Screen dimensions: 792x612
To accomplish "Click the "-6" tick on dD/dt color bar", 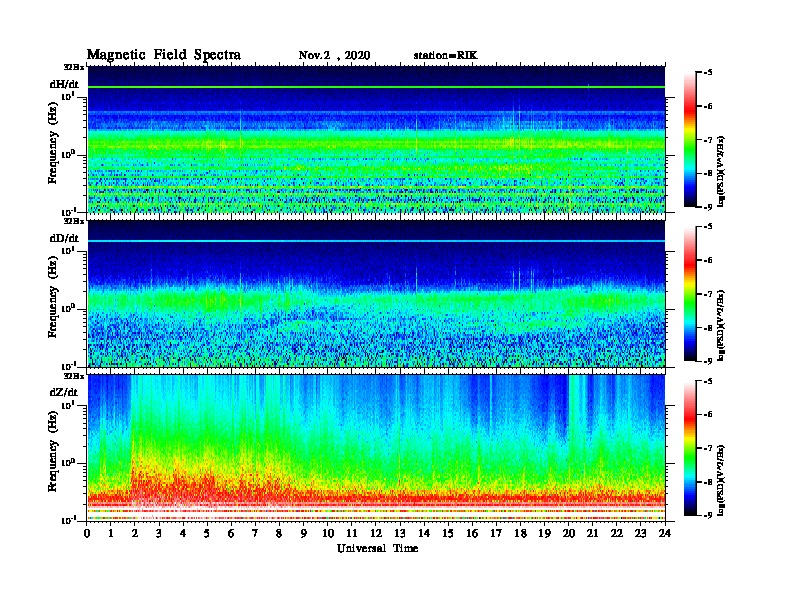I will point(708,261).
